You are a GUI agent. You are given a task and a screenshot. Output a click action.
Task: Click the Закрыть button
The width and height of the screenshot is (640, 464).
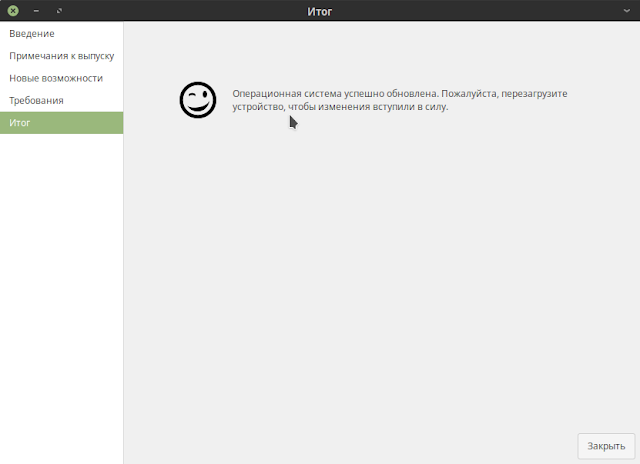606,446
